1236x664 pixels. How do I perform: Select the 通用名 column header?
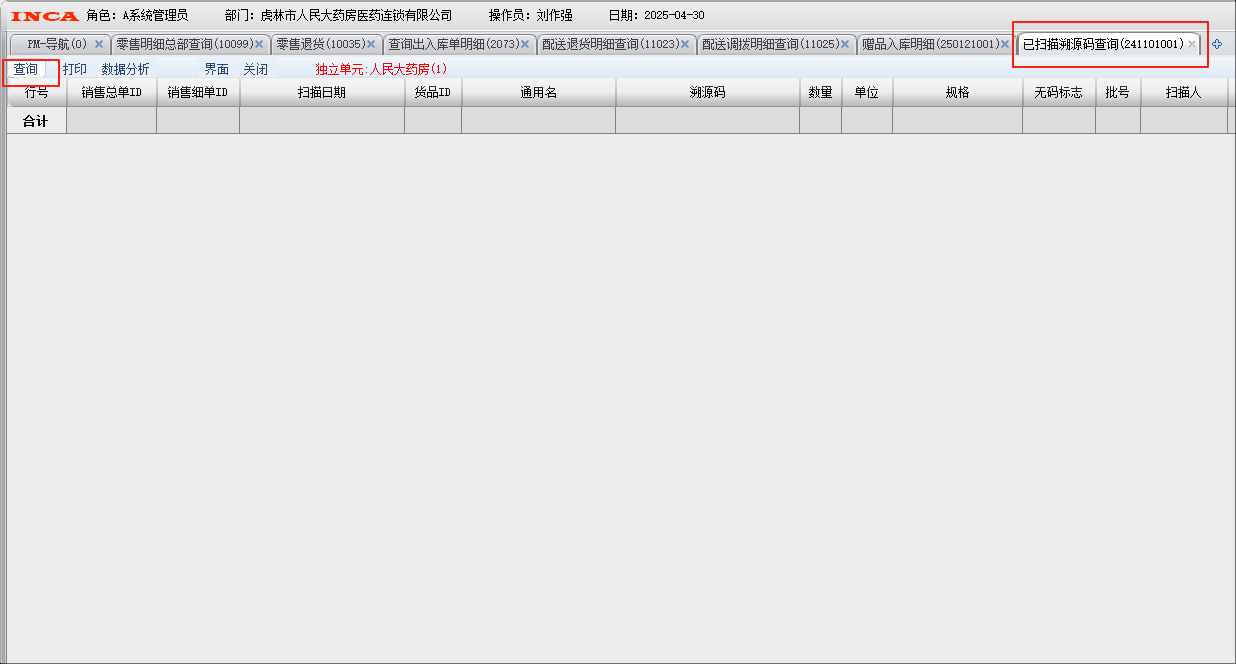click(538, 92)
